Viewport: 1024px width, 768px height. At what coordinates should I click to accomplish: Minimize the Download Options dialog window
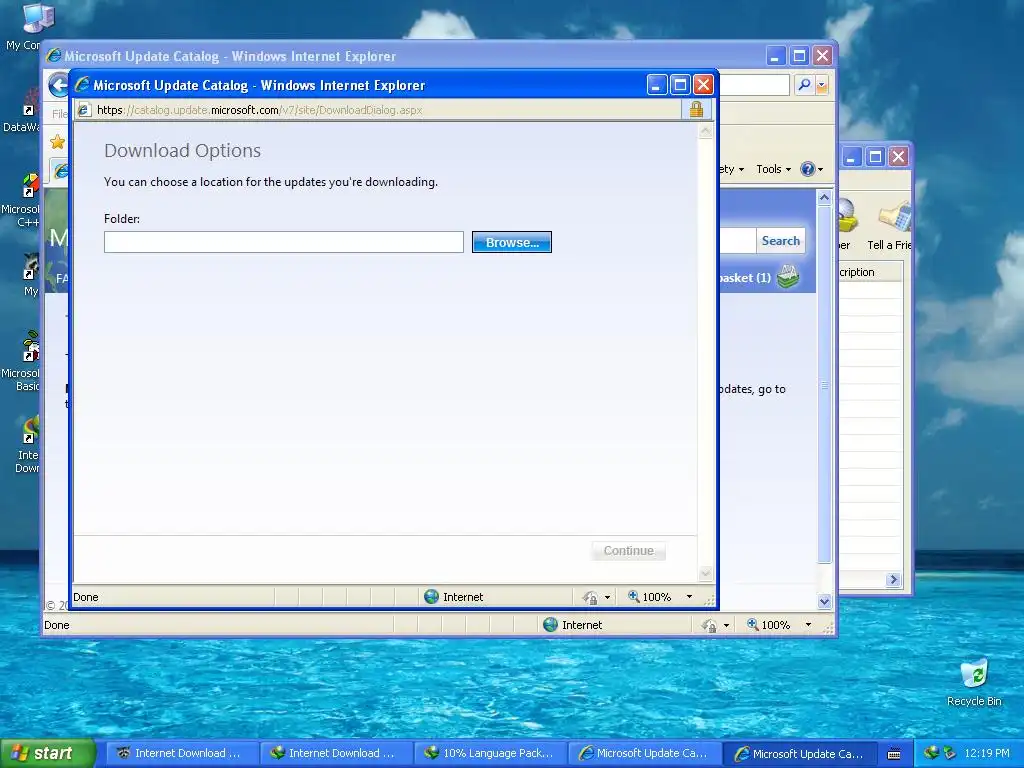pyautogui.click(x=656, y=85)
